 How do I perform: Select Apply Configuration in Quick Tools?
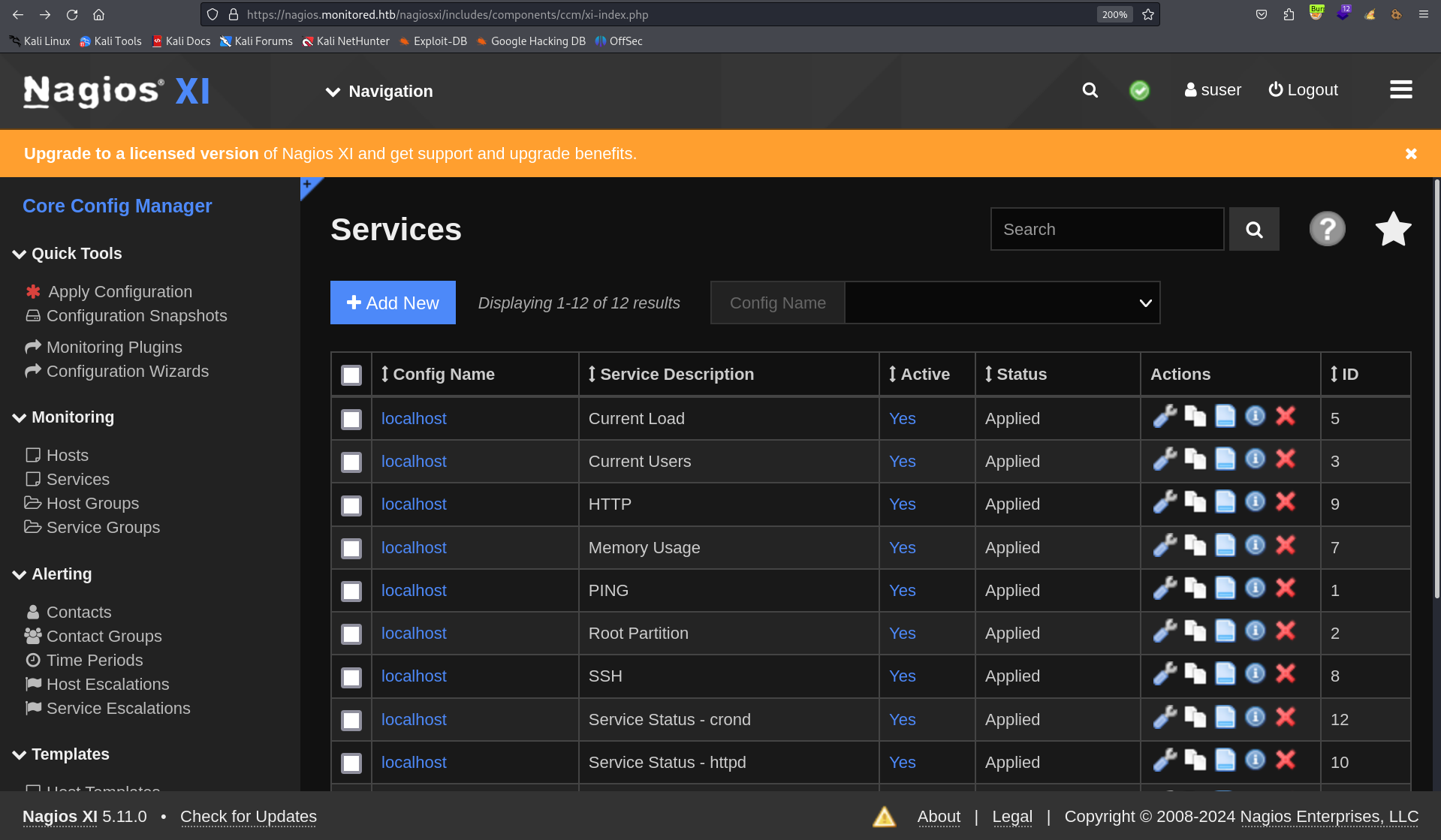coord(109,292)
